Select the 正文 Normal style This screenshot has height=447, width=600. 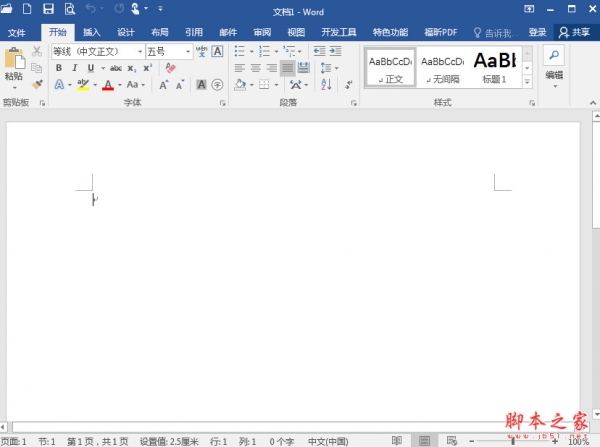click(x=390, y=68)
